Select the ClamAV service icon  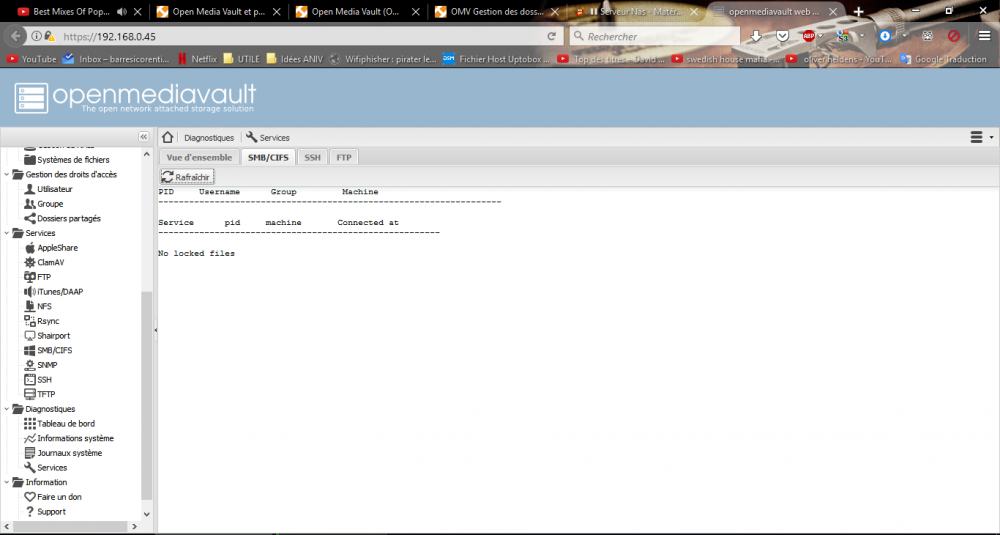click(x=29, y=262)
